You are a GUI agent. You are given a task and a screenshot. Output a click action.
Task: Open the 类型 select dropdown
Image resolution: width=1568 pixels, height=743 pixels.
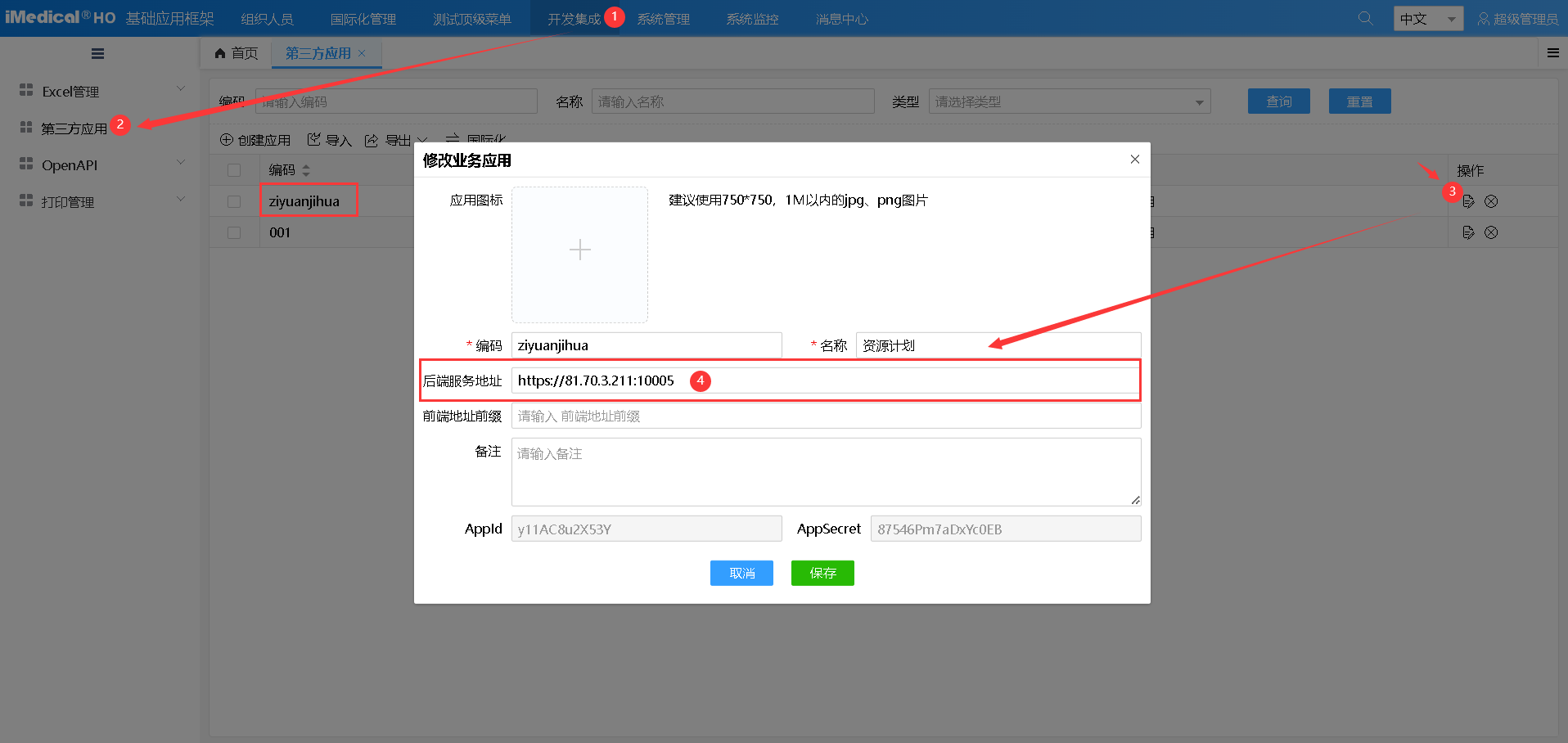coord(1069,102)
